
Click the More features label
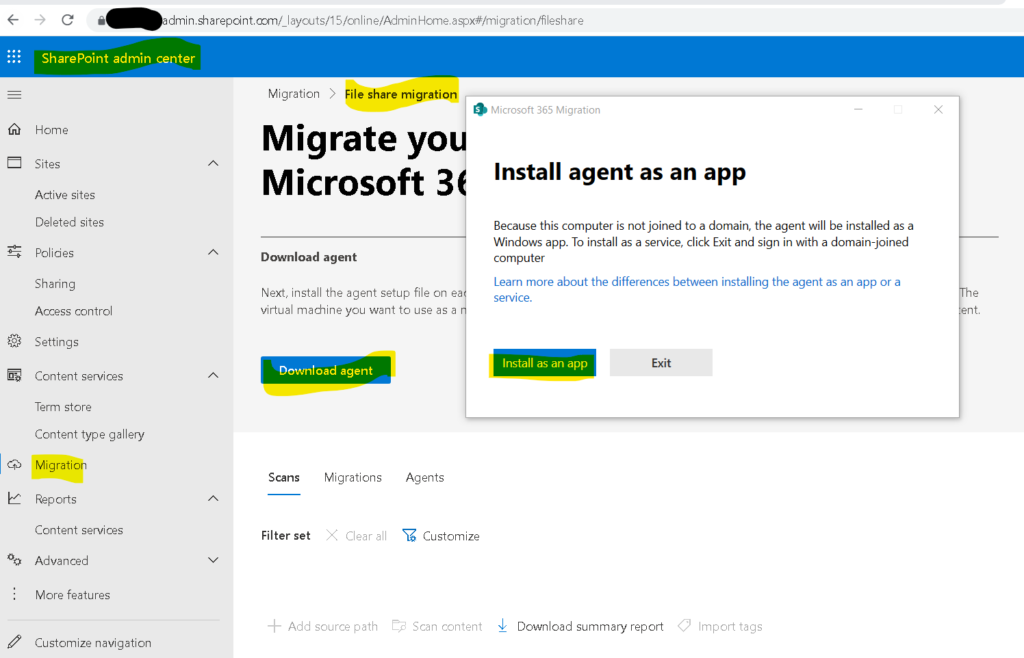pos(72,595)
